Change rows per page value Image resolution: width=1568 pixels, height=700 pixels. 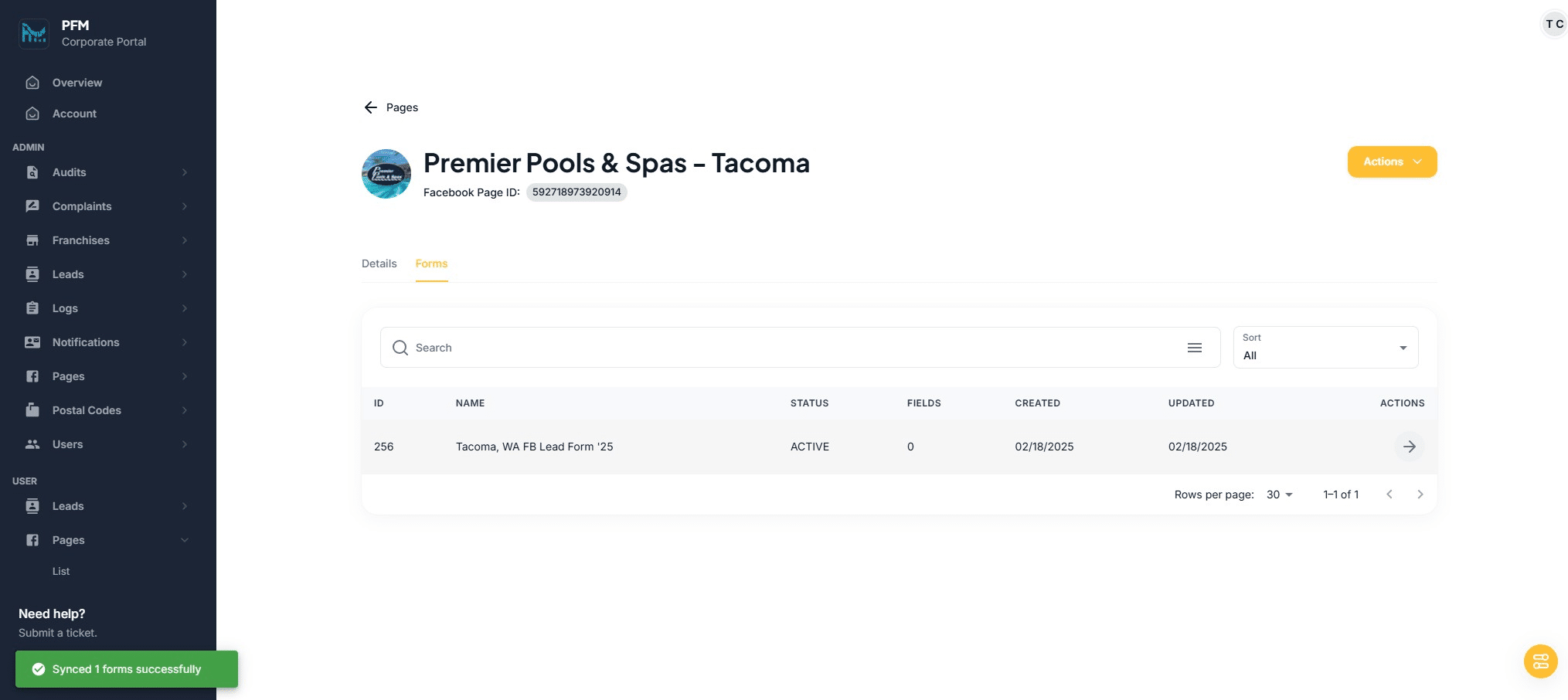point(1279,494)
